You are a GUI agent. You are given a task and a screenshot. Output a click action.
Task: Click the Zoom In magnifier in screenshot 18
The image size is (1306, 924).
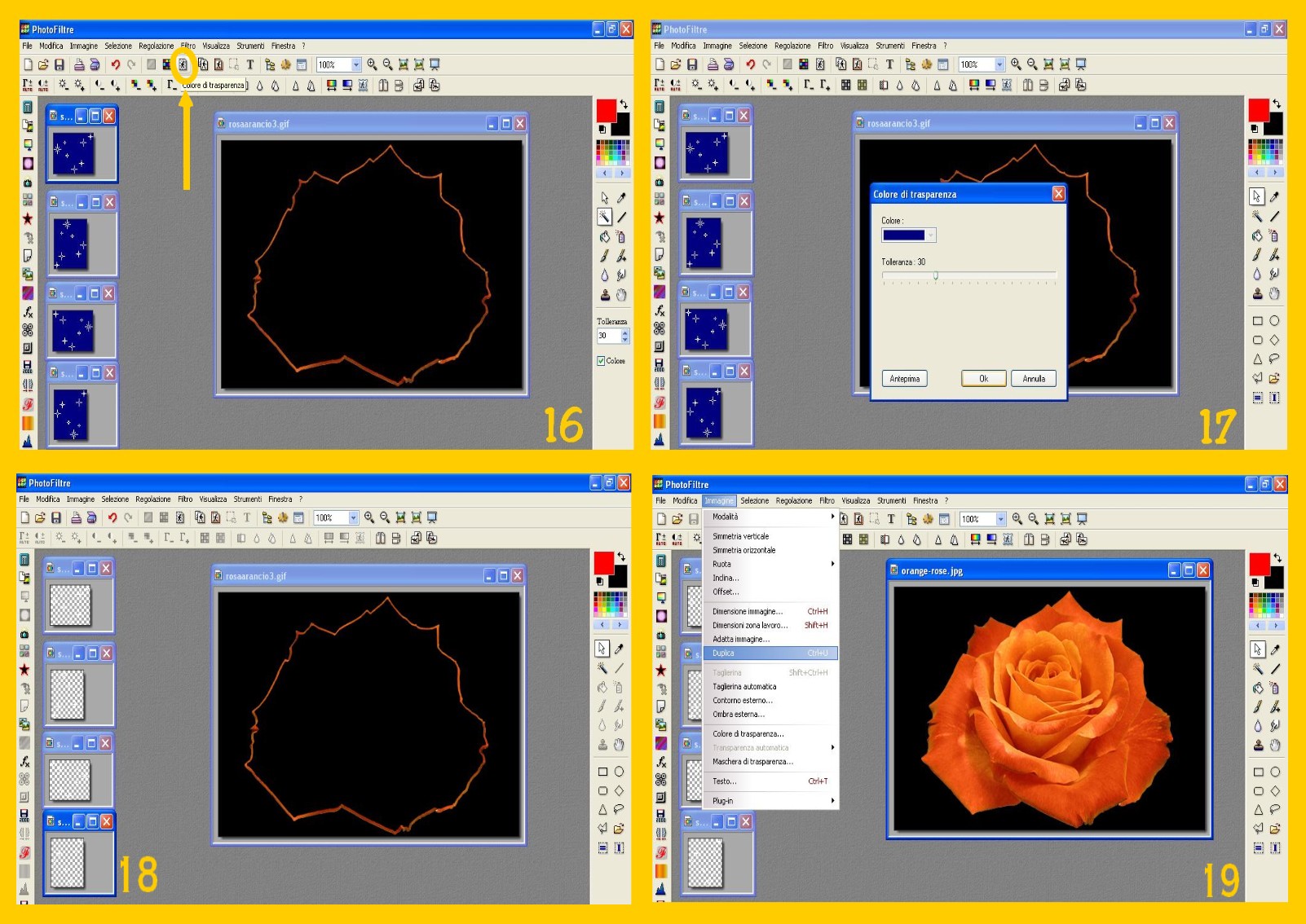tap(369, 517)
